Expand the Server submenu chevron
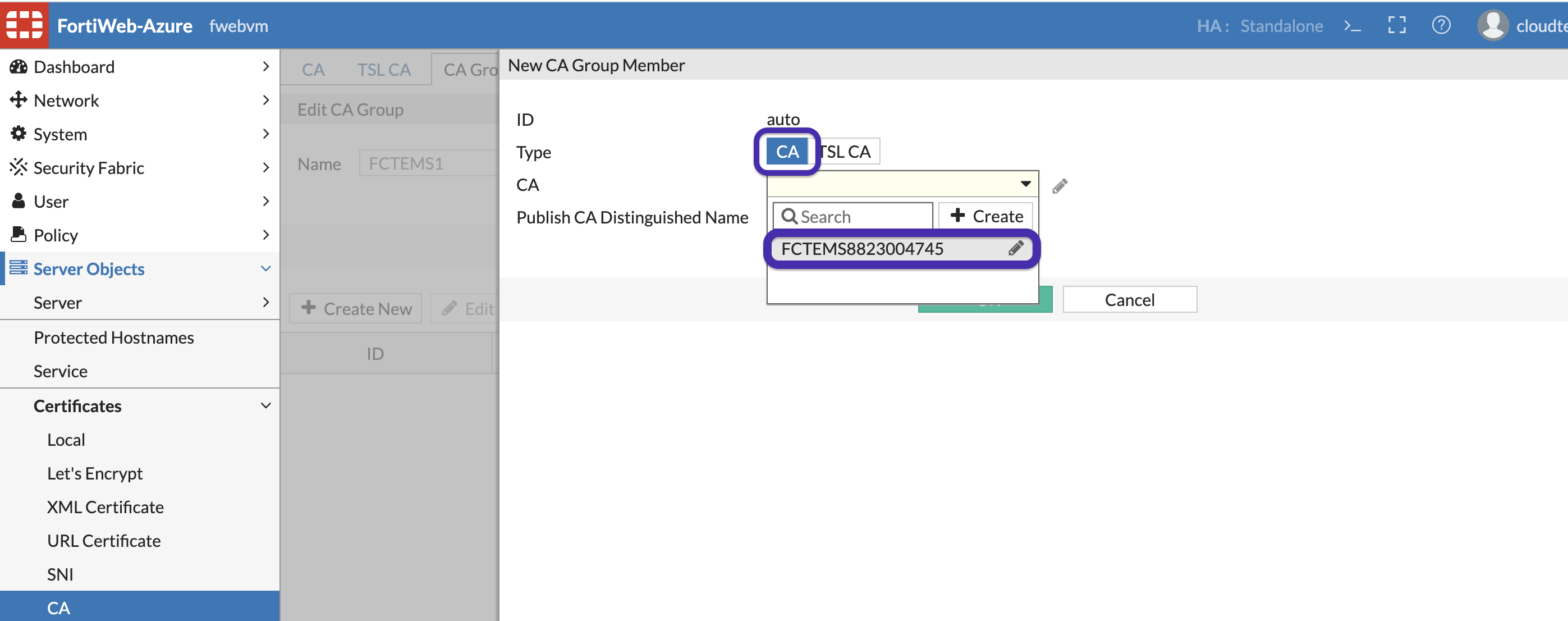Viewport: 1568px width, 621px height. coord(265,302)
